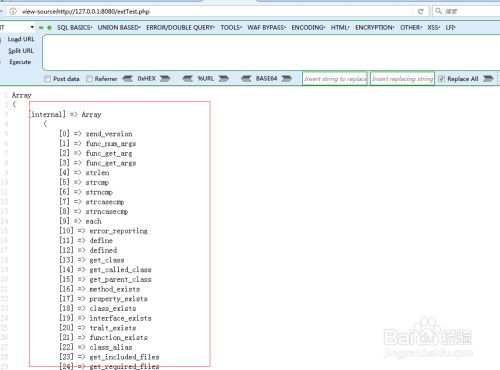Screen dimensions: 500x370
Task: Click the Insert replacing string field
Action: [x=402, y=79]
